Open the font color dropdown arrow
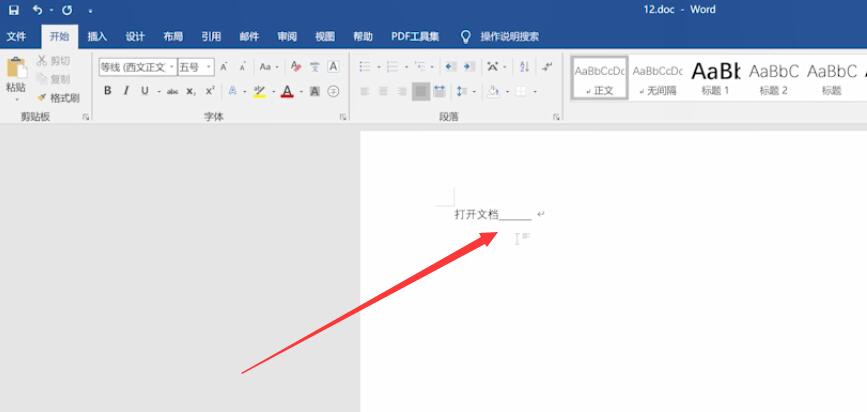This screenshot has height=412, width=867. pos(301,92)
